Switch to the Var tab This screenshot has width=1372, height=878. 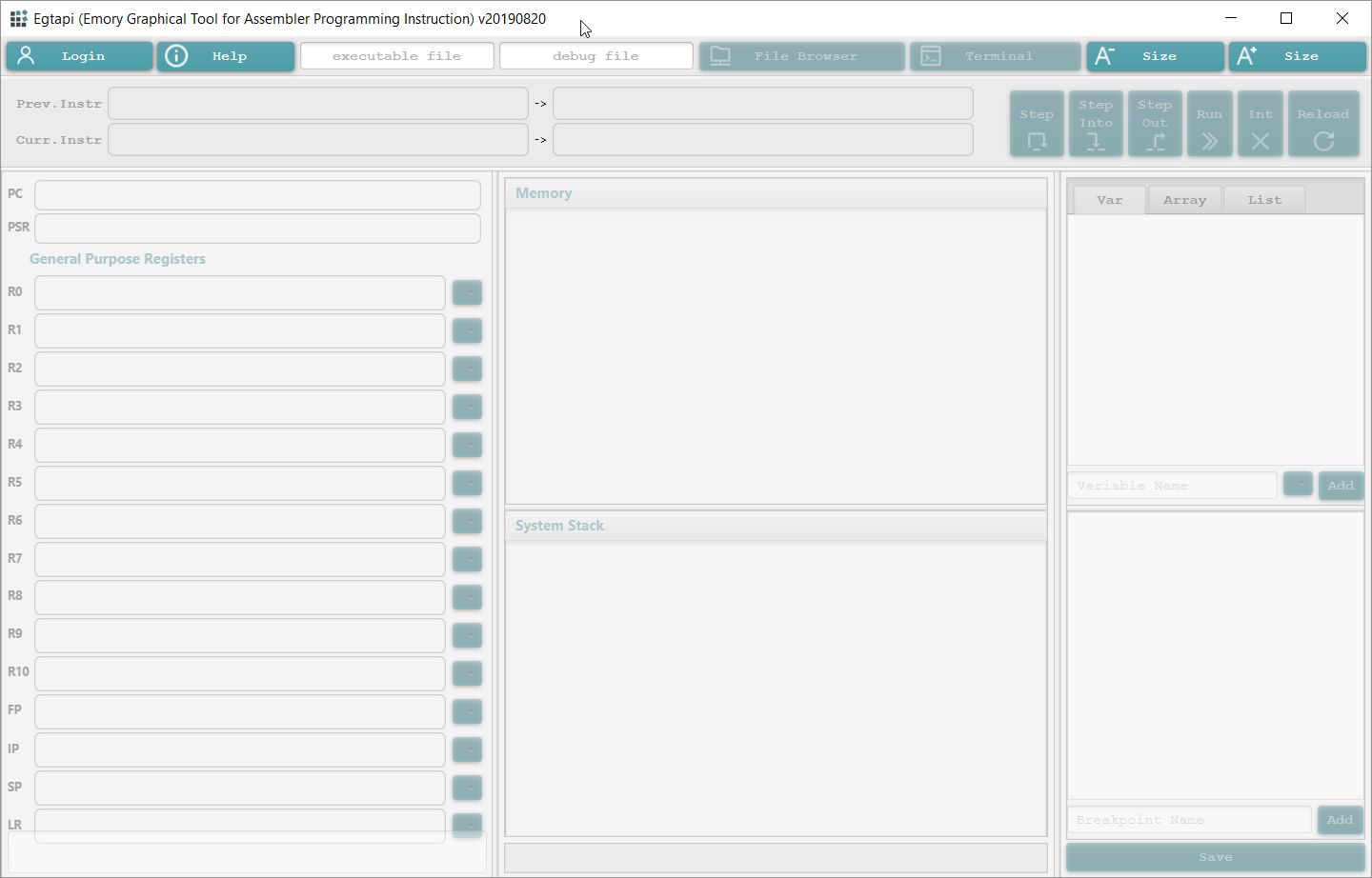click(x=1109, y=200)
